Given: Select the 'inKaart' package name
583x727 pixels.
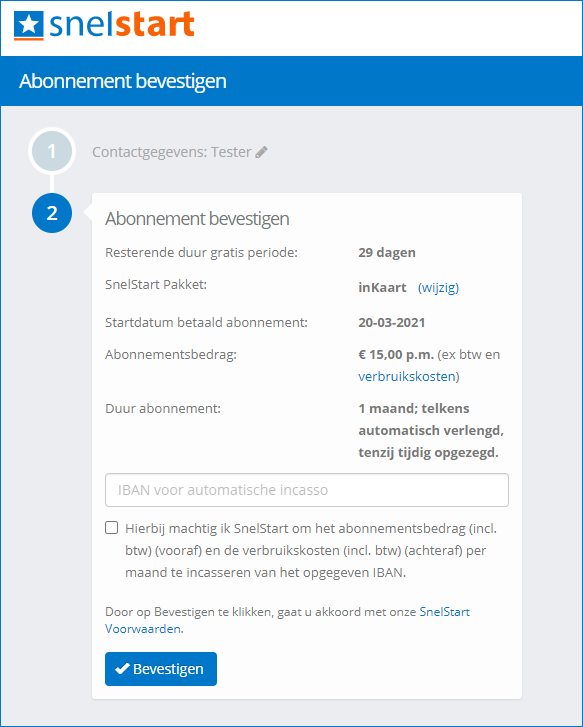Looking at the screenshot, I should (382, 287).
